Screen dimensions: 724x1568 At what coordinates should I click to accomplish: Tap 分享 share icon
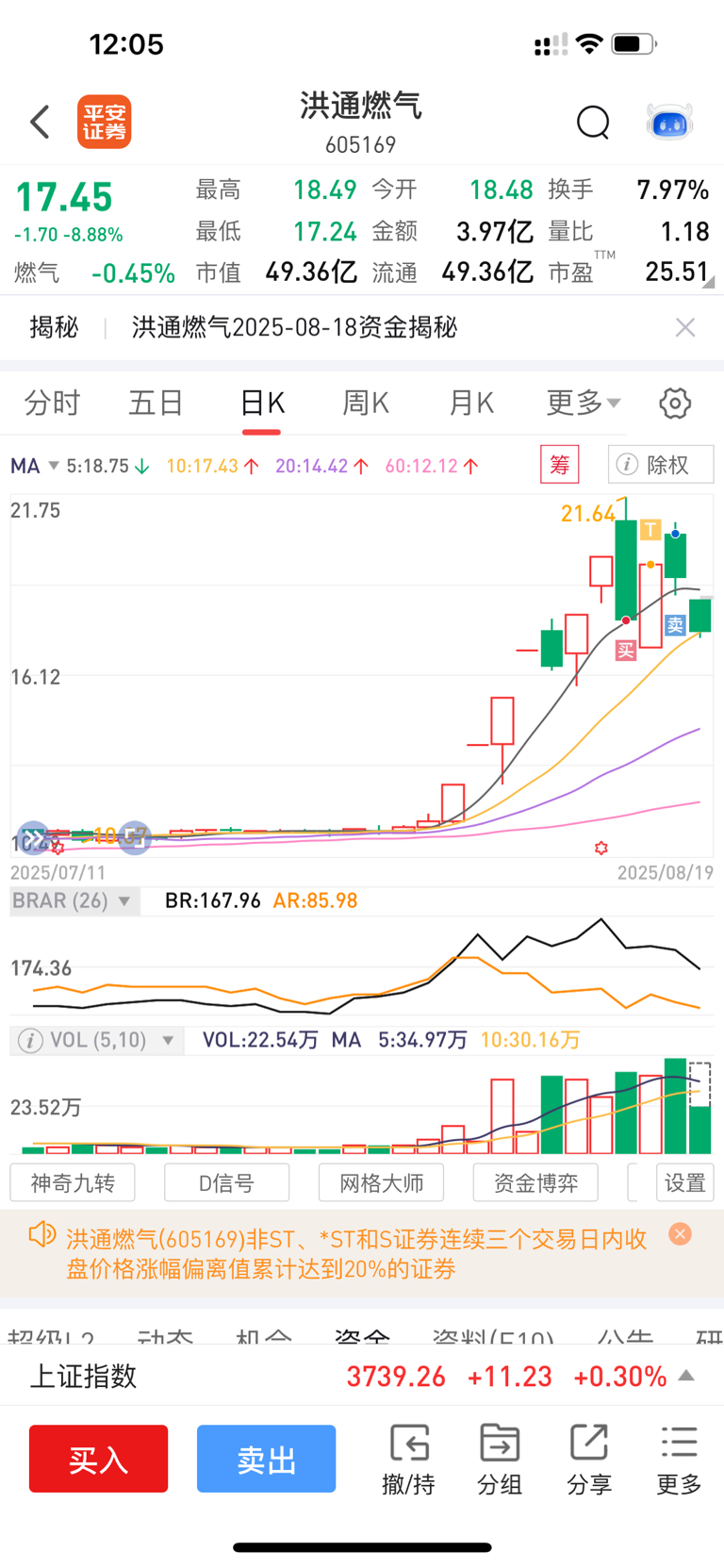(589, 1461)
